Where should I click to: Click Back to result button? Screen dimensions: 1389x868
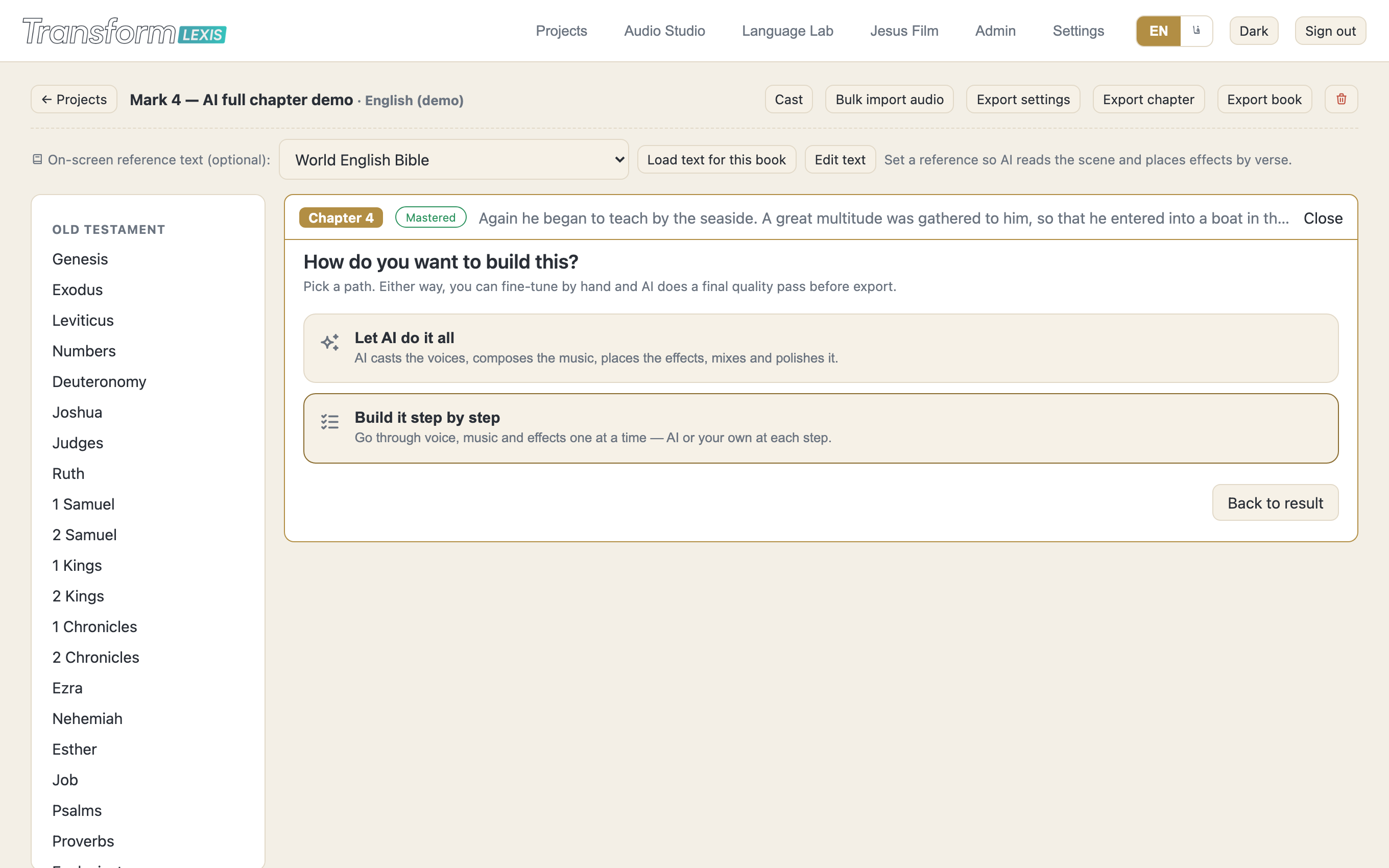1275,503
